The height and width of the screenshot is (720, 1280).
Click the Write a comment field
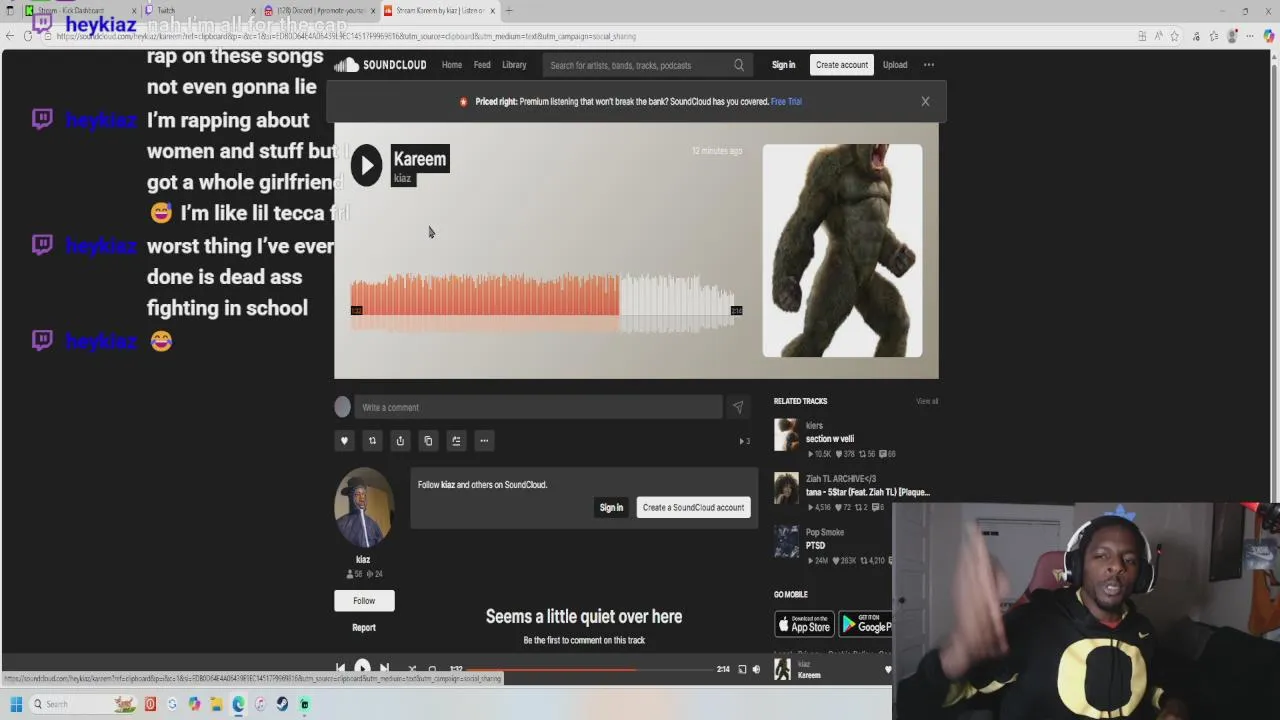[x=538, y=407]
